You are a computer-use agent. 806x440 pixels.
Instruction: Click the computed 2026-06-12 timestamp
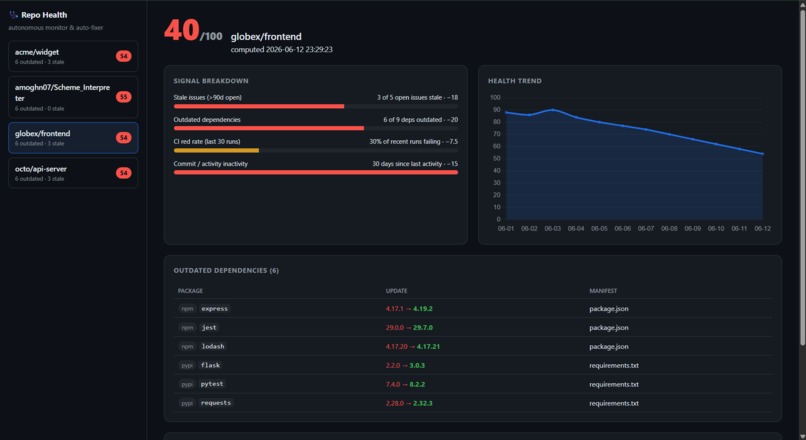tap(282, 50)
